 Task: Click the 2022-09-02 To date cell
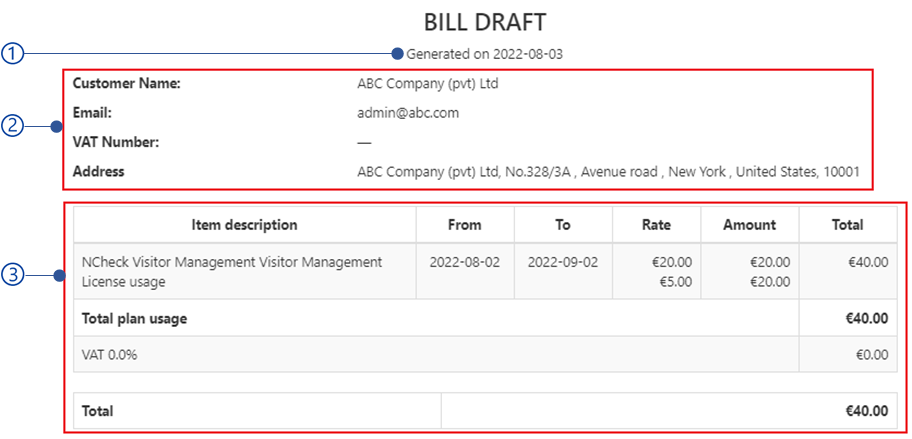pos(562,262)
